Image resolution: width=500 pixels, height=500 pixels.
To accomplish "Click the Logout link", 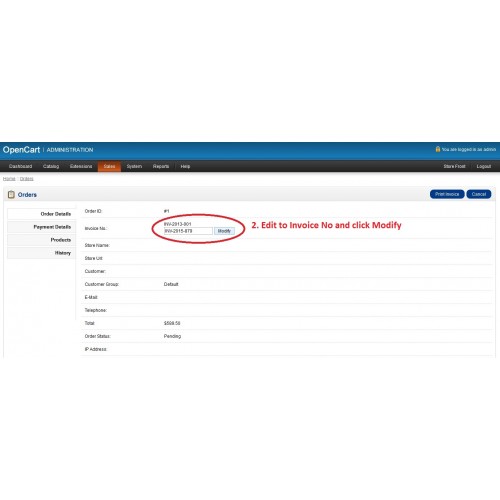I will 484,166.
